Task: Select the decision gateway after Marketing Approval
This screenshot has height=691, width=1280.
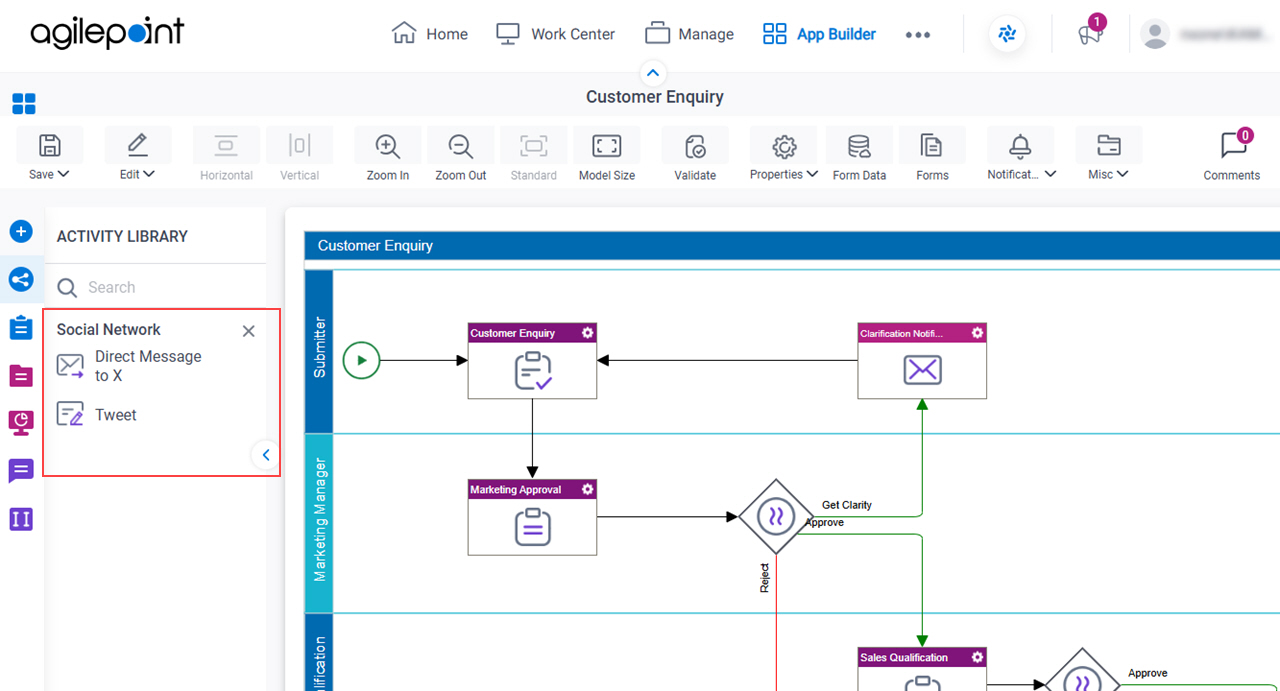Action: (775, 516)
